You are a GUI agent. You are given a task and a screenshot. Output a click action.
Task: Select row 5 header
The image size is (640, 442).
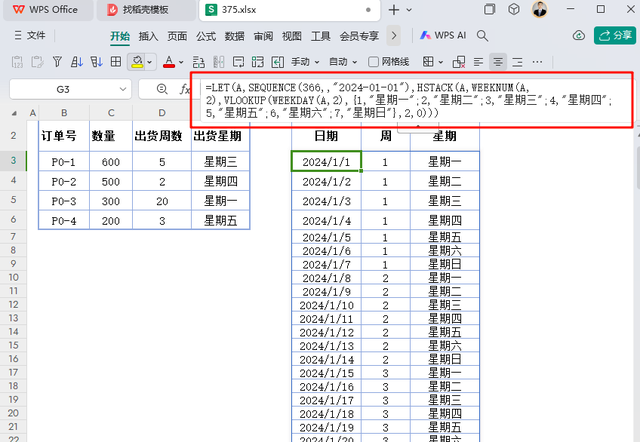(x=13, y=200)
